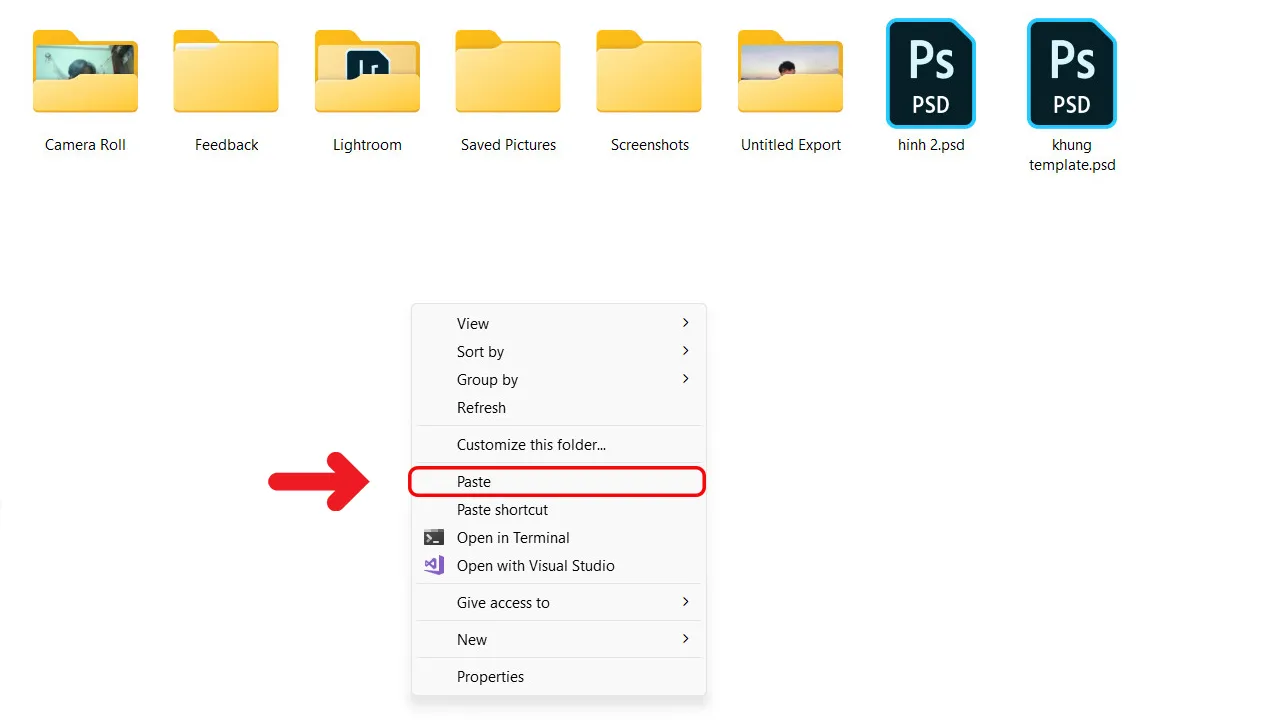Click the Lightroom folder icon
Screen dimensions: 1280x720
367,72
